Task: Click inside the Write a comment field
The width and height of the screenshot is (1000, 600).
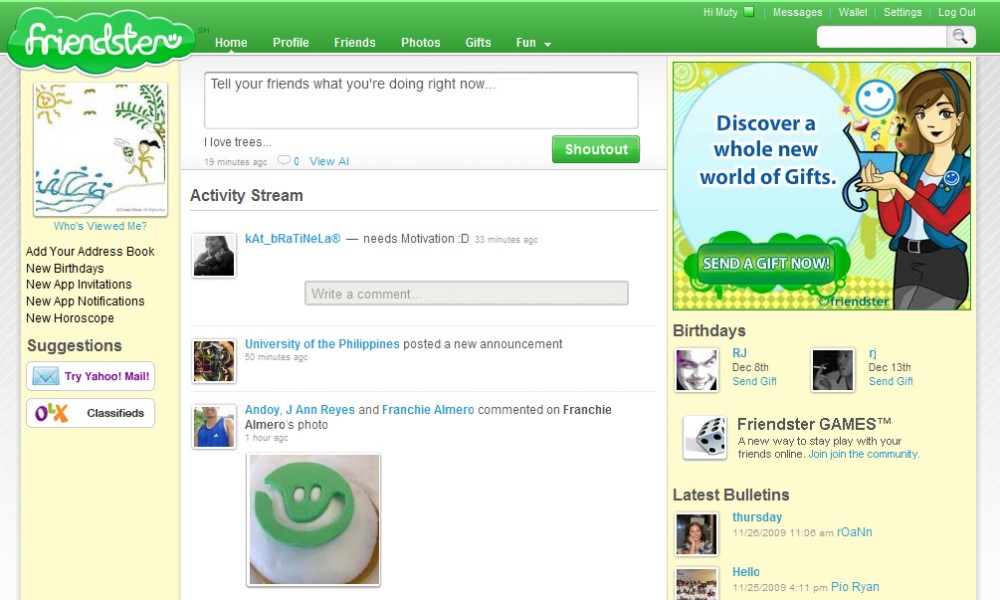Action: click(x=466, y=293)
